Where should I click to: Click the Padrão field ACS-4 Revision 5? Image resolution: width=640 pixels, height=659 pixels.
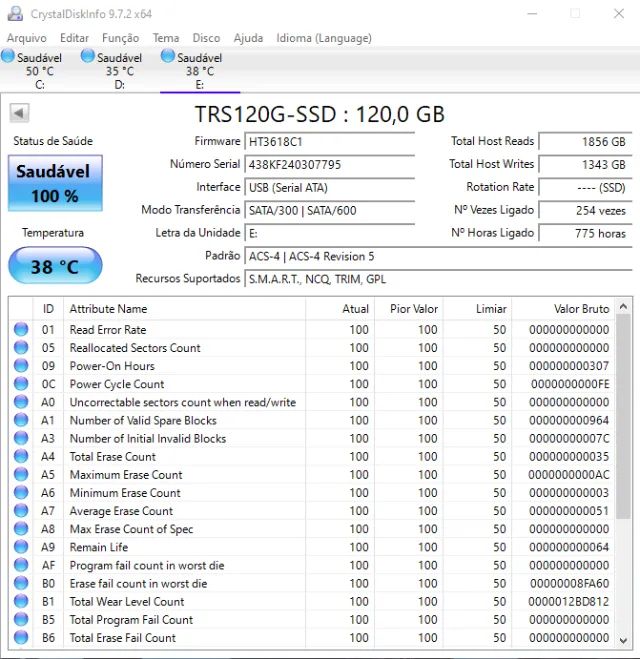[x=438, y=256]
